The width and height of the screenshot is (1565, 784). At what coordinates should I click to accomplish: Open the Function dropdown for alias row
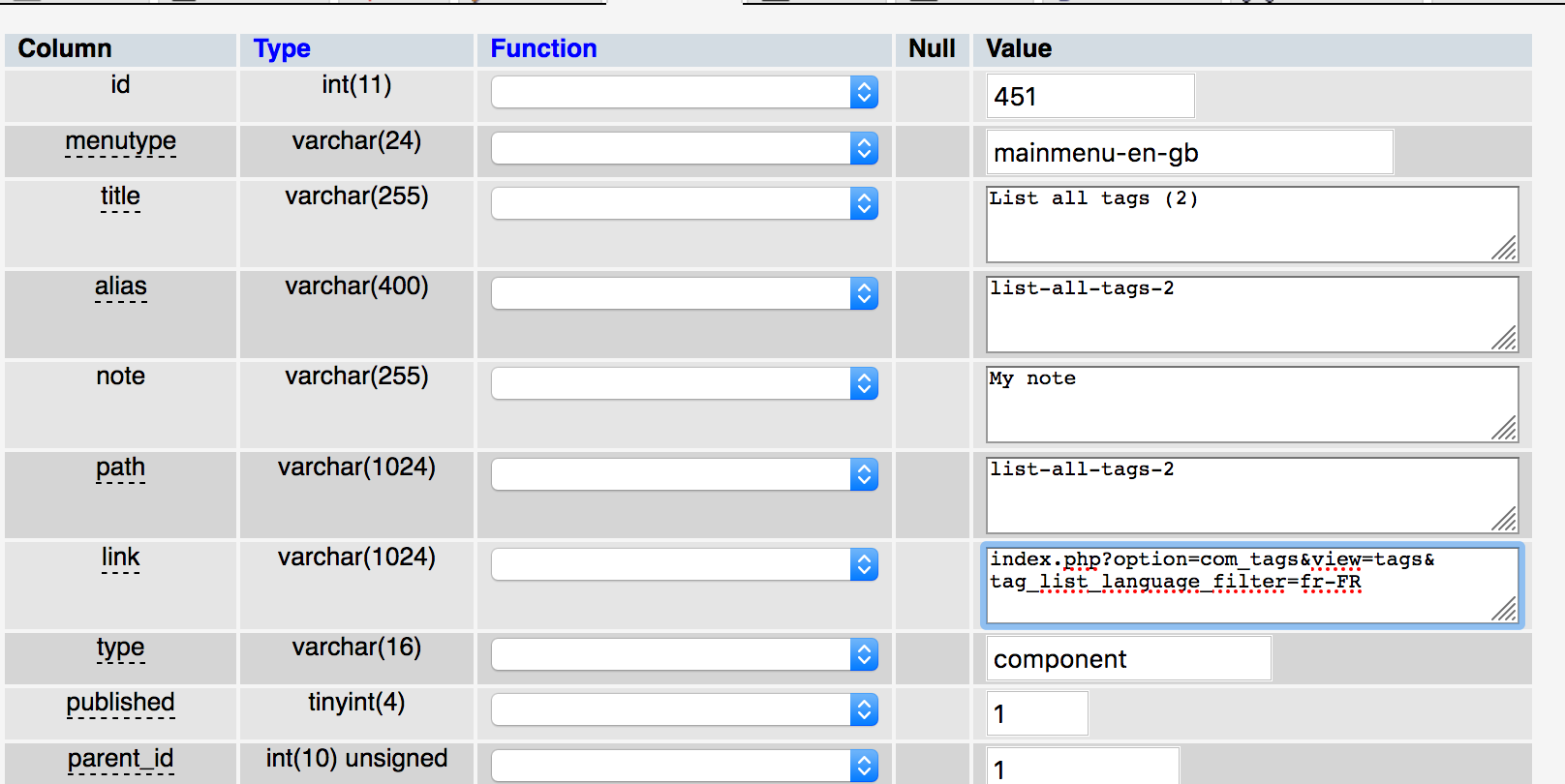pyautogui.click(x=685, y=293)
